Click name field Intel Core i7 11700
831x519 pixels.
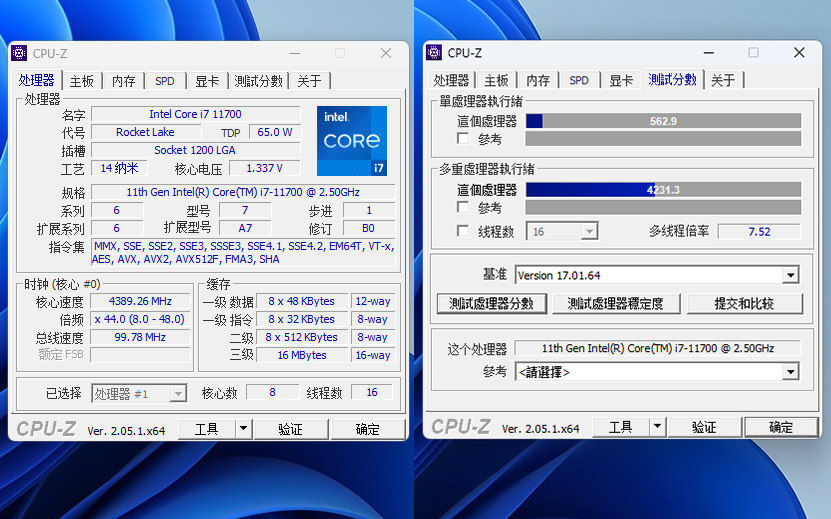(196, 114)
